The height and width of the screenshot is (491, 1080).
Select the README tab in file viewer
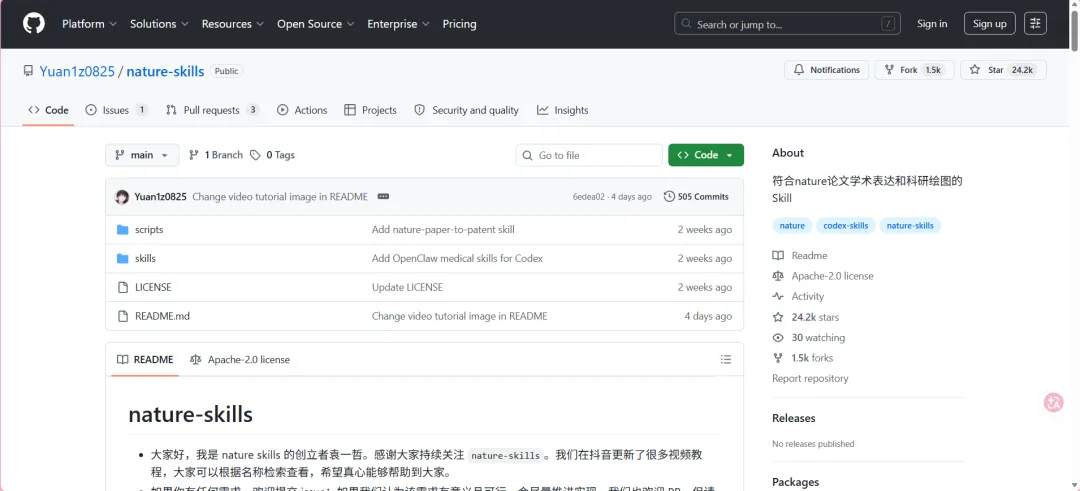pyautogui.click(x=145, y=359)
